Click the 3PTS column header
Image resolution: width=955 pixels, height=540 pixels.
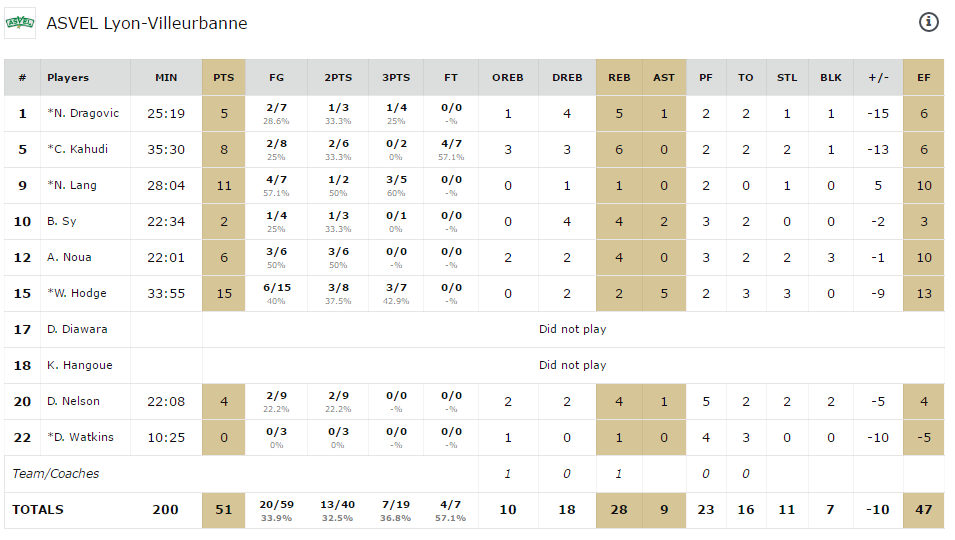396,78
